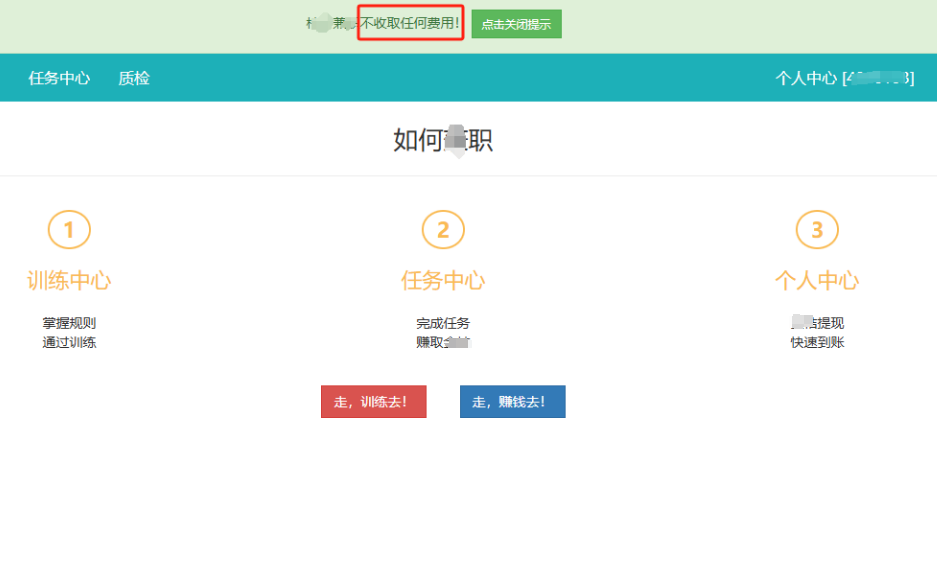The height and width of the screenshot is (569, 937).
Task: Click the 快速到账 text
Action: 817,342
